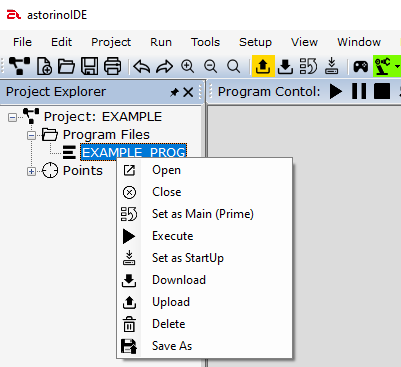Image resolution: width=401 pixels, height=367 pixels.
Task: Save with the floppy disk toolbar icon
Action: point(89,66)
